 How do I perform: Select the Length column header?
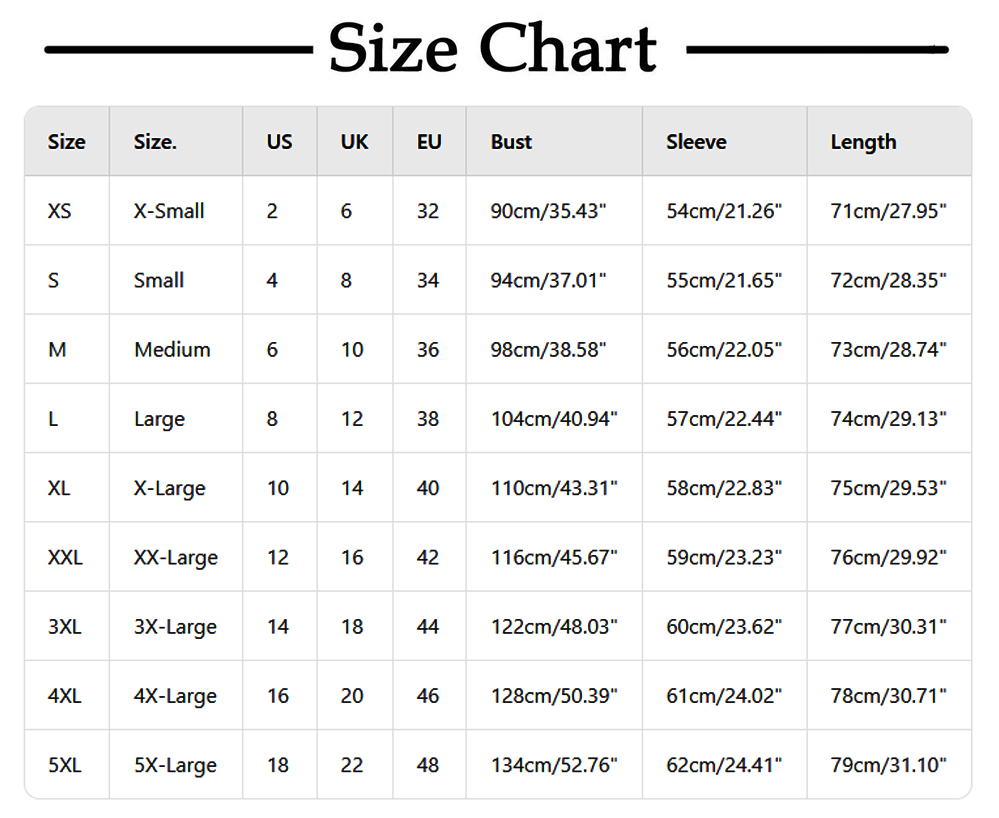coord(863,142)
